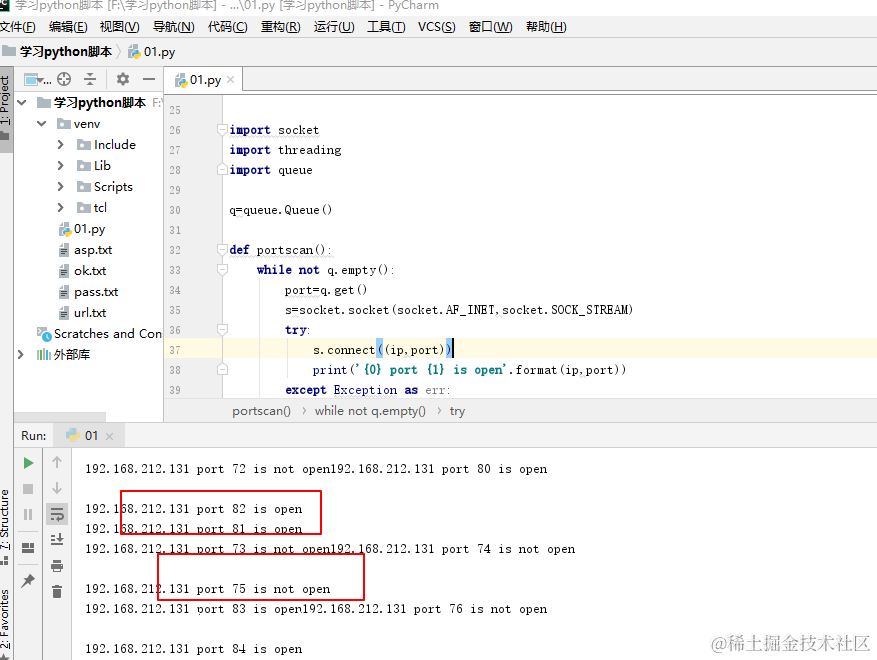The height and width of the screenshot is (660, 877).
Task: Click line number 30 in the gutter
Action: coord(175,210)
